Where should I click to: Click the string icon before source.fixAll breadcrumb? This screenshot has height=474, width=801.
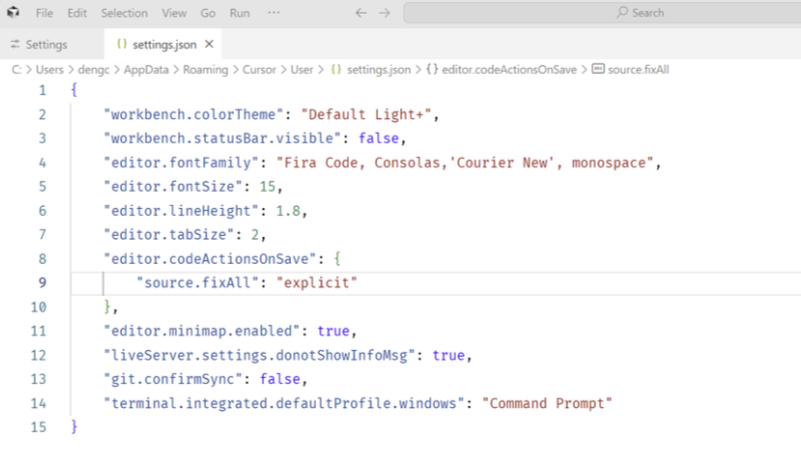click(598, 69)
